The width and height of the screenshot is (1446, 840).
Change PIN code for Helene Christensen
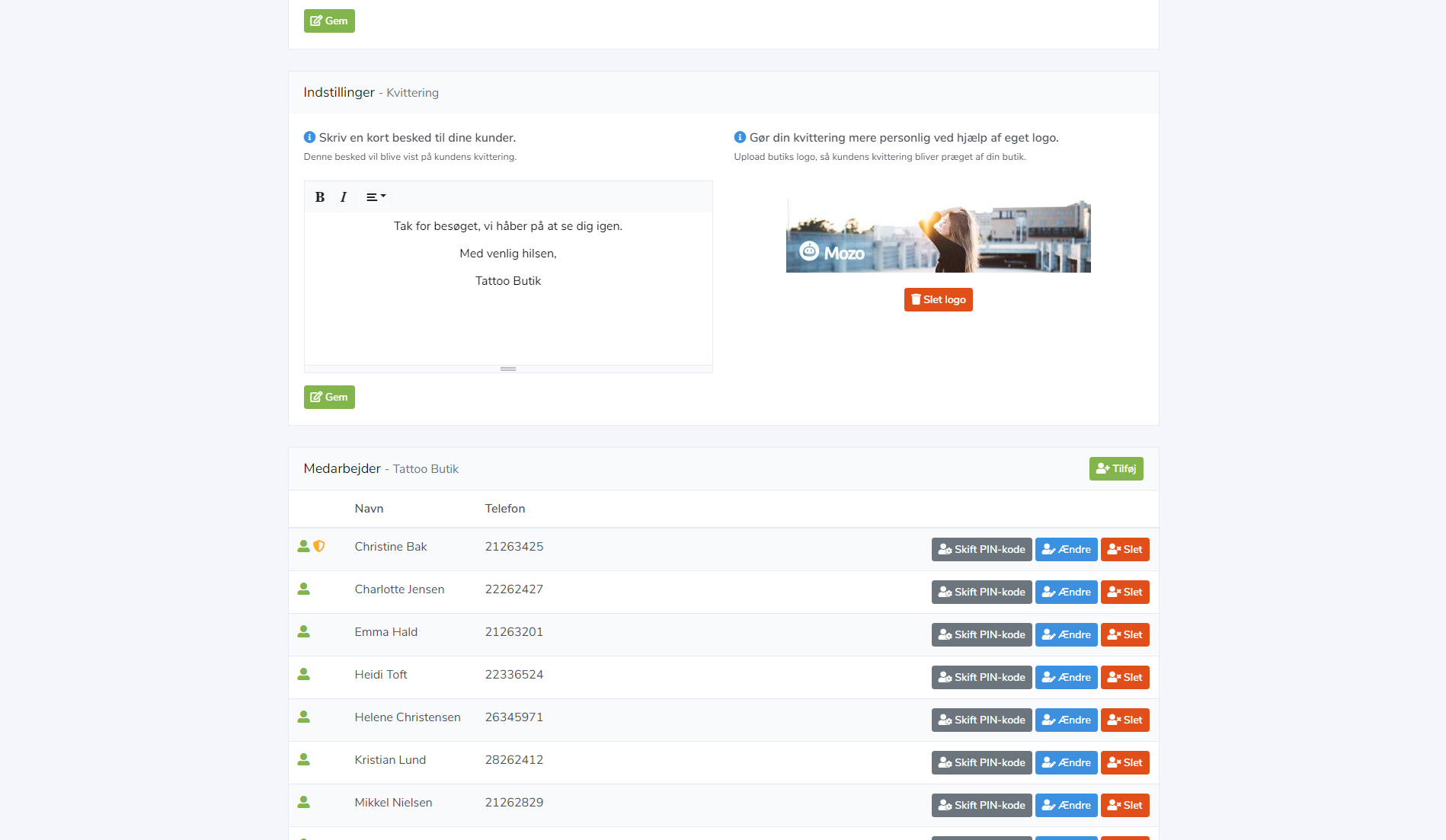pos(981,720)
